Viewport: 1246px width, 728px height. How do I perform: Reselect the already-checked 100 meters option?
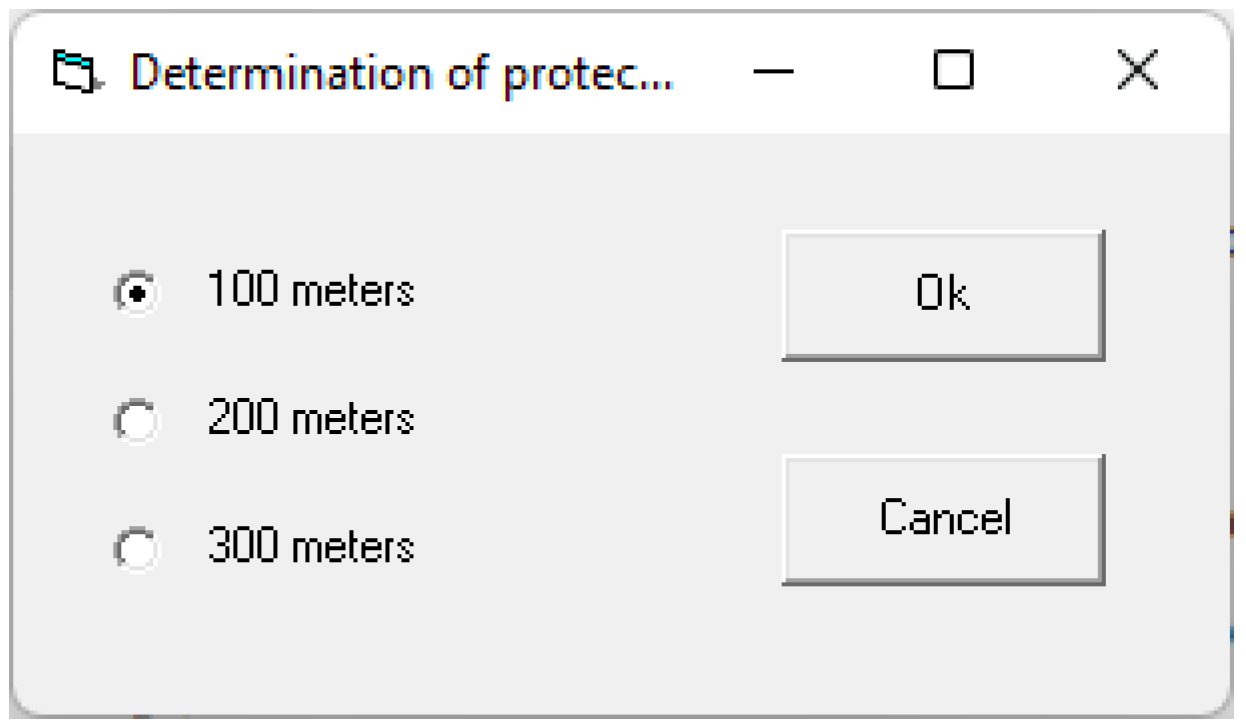(135, 293)
